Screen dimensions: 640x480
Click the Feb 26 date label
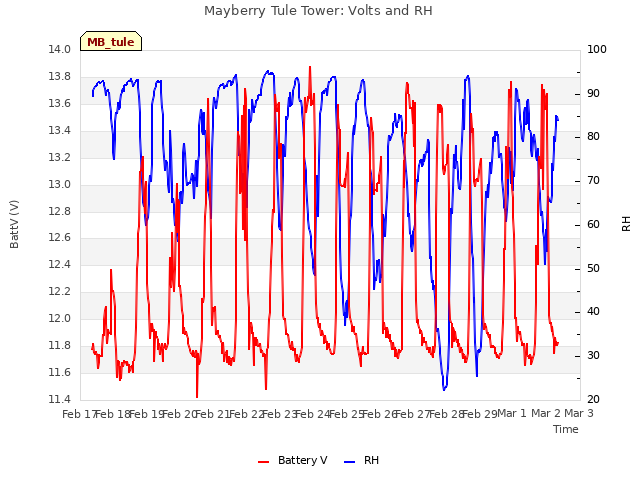pos(380,414)
